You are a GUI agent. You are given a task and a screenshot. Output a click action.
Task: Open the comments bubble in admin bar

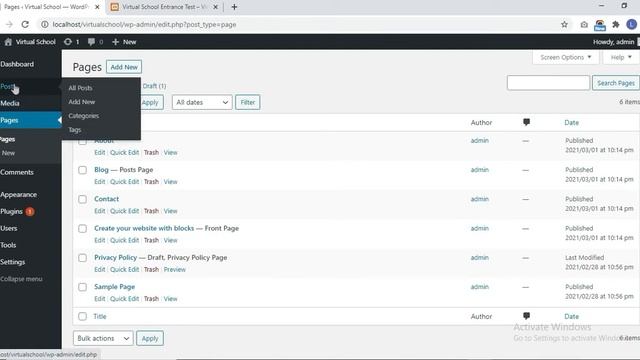pyautogui.click(x=95, y=42)
